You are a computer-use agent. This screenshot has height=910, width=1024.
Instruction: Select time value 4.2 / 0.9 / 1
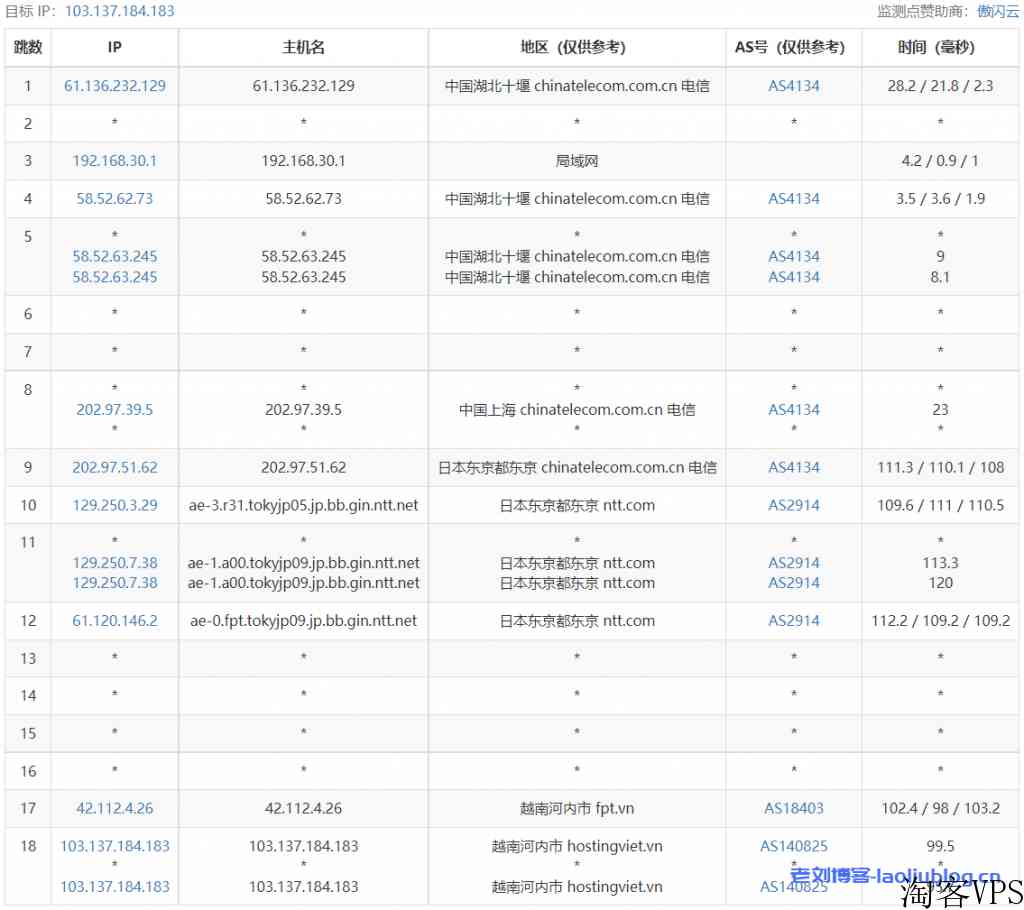point(940,161)
